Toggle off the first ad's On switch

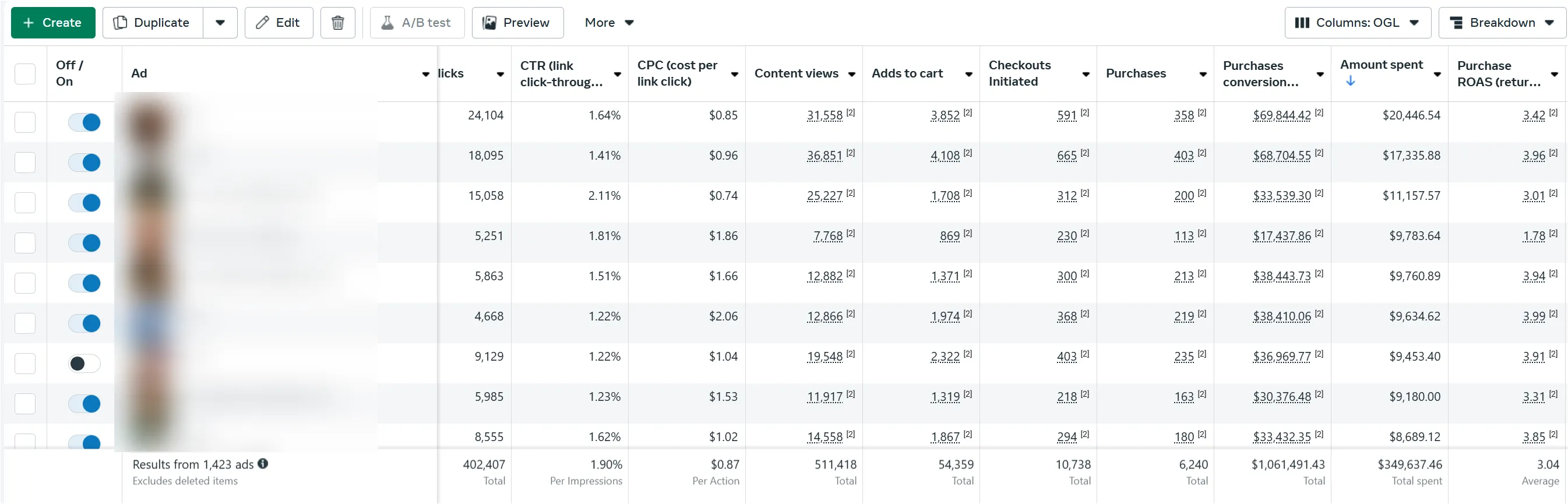84,122
